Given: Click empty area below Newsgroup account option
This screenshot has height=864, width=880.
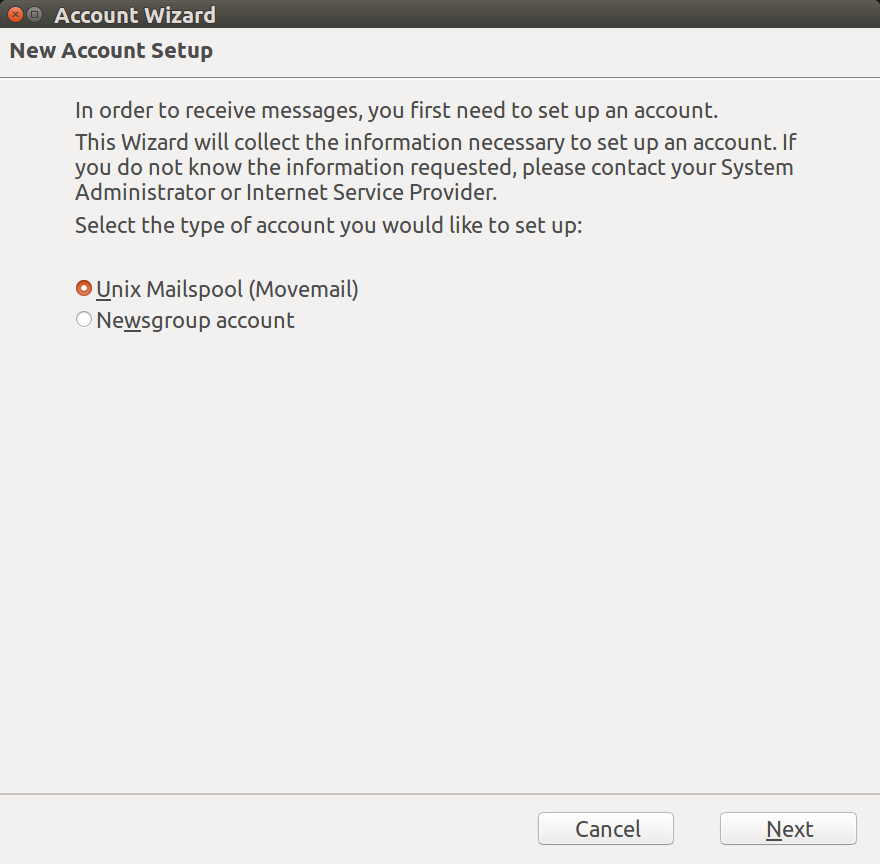Looking at the screenshot, I should tap(440, 550).
